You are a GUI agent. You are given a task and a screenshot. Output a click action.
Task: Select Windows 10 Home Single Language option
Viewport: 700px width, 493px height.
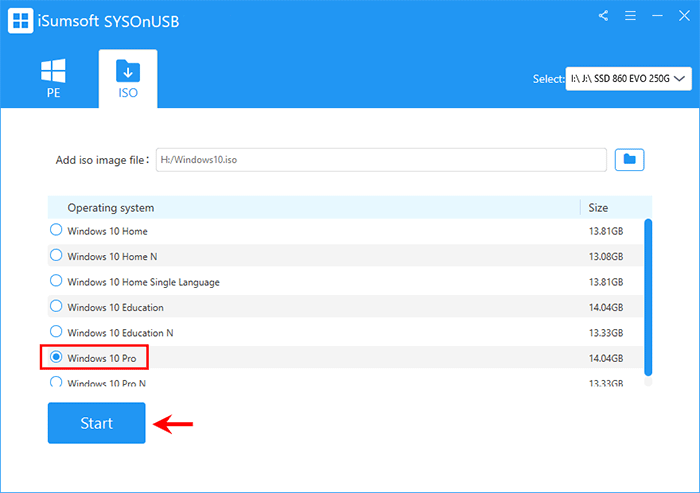56,281
